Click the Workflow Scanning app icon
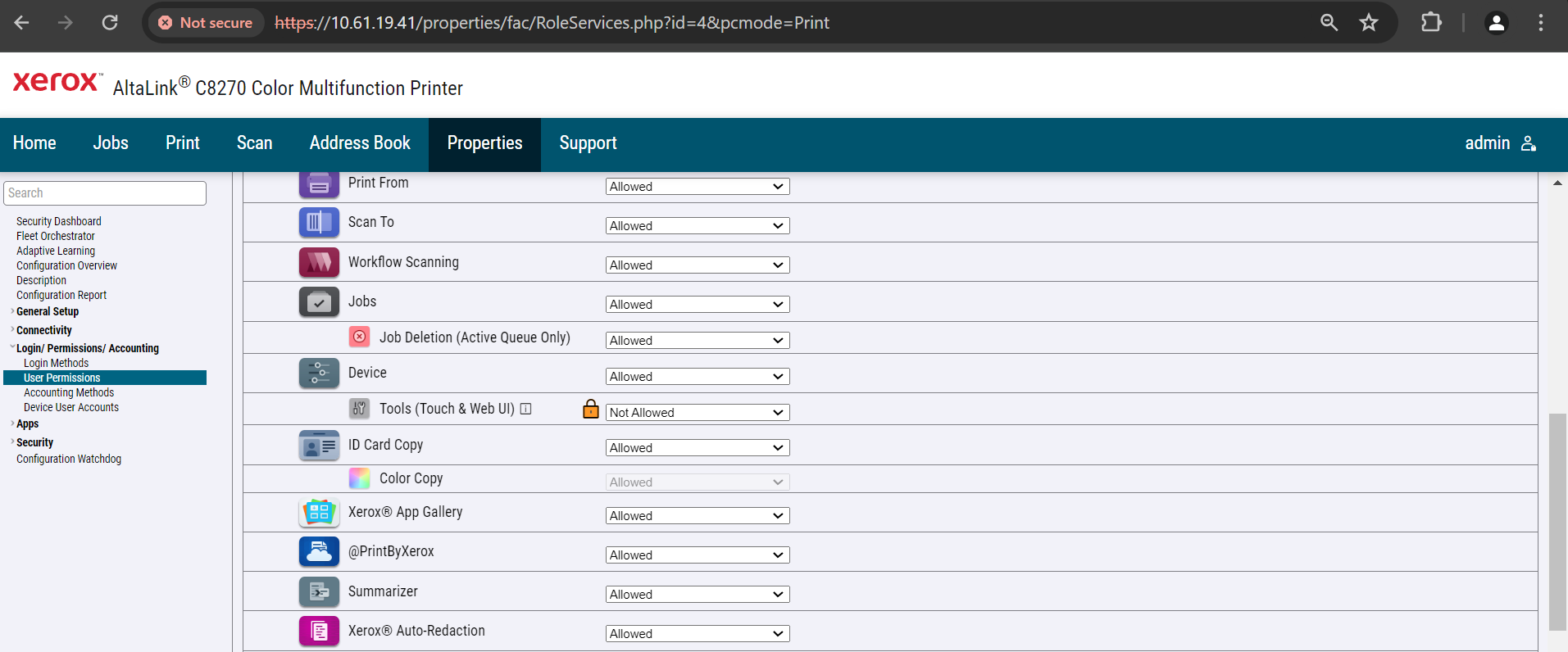1568x652 pixels. point(319,262)
